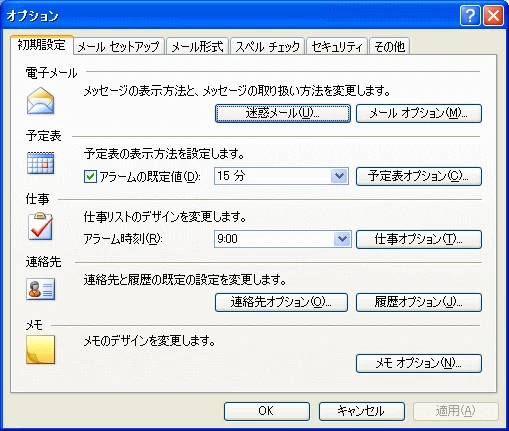Screen dimensions: 509x431
Task: Click the オプション title bar text
Action: [33, 16]
